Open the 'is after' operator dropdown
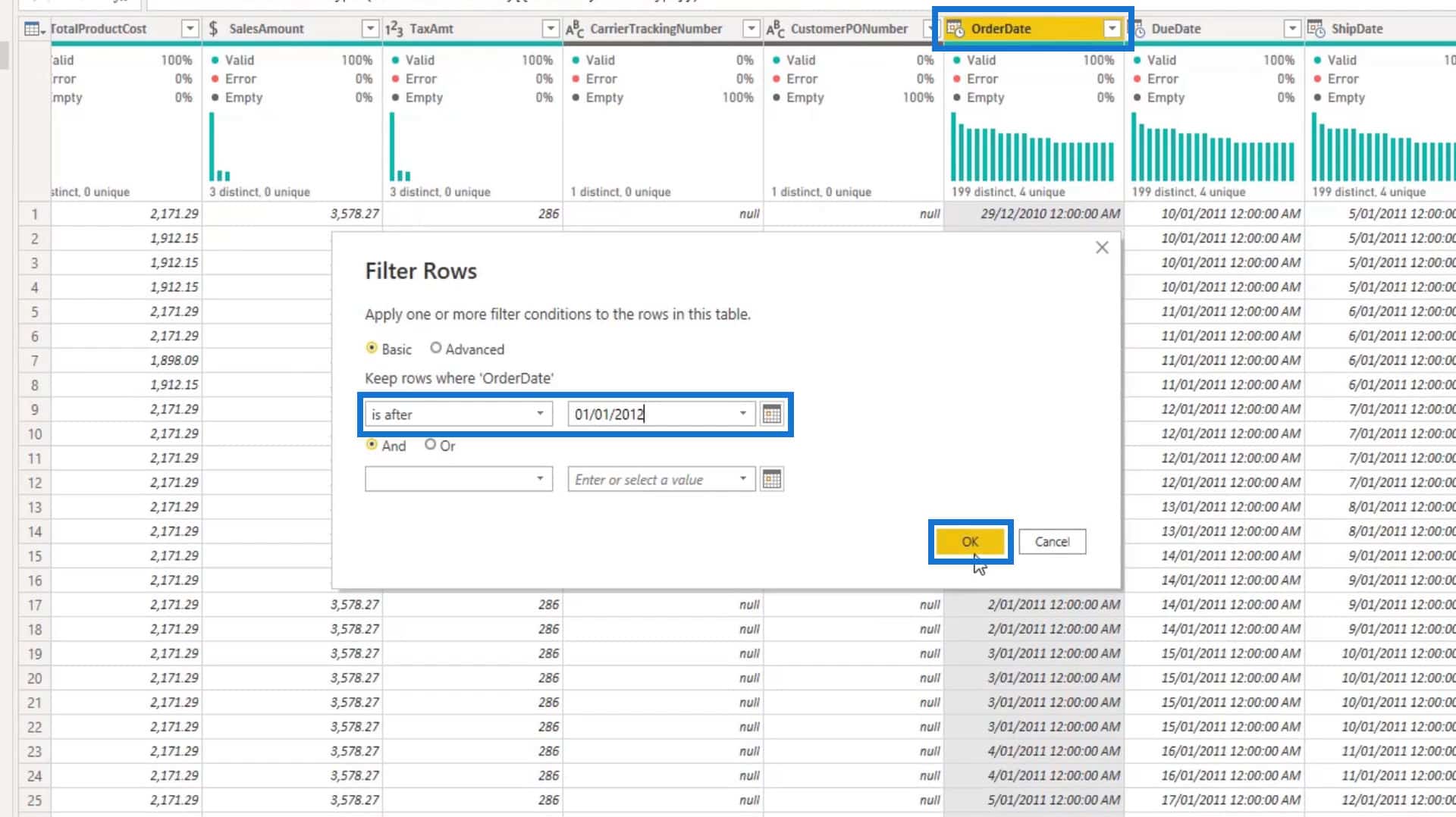This screenshot has height=817, width=1456. coord(459,414)
